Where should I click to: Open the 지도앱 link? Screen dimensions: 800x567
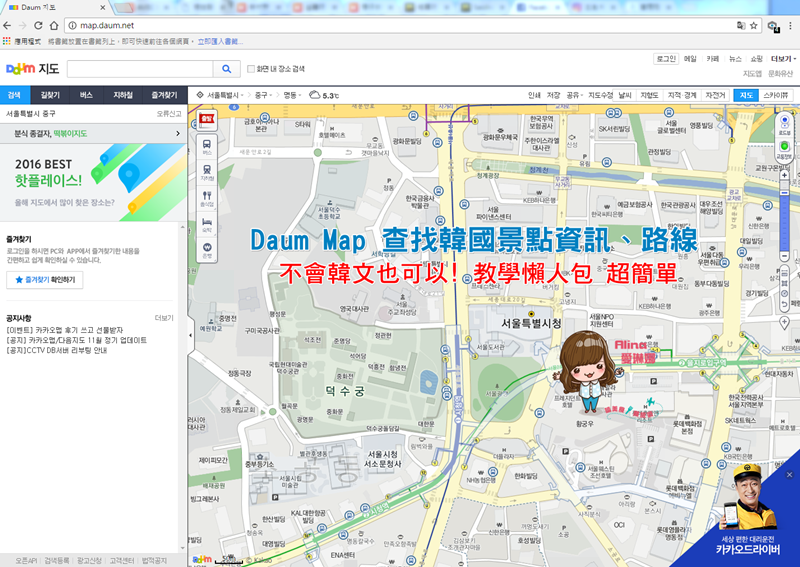(752, 73)
